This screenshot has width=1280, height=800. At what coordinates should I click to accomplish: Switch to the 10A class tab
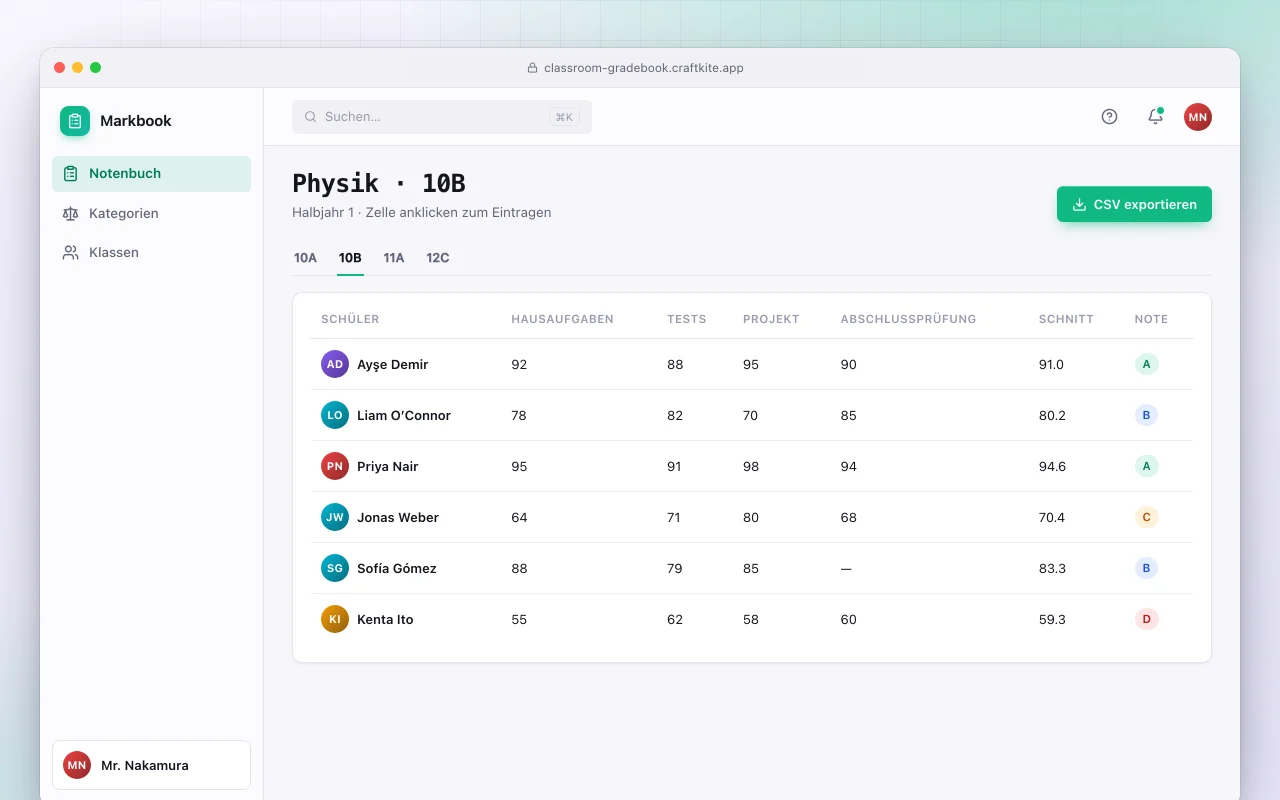point(305,258)
